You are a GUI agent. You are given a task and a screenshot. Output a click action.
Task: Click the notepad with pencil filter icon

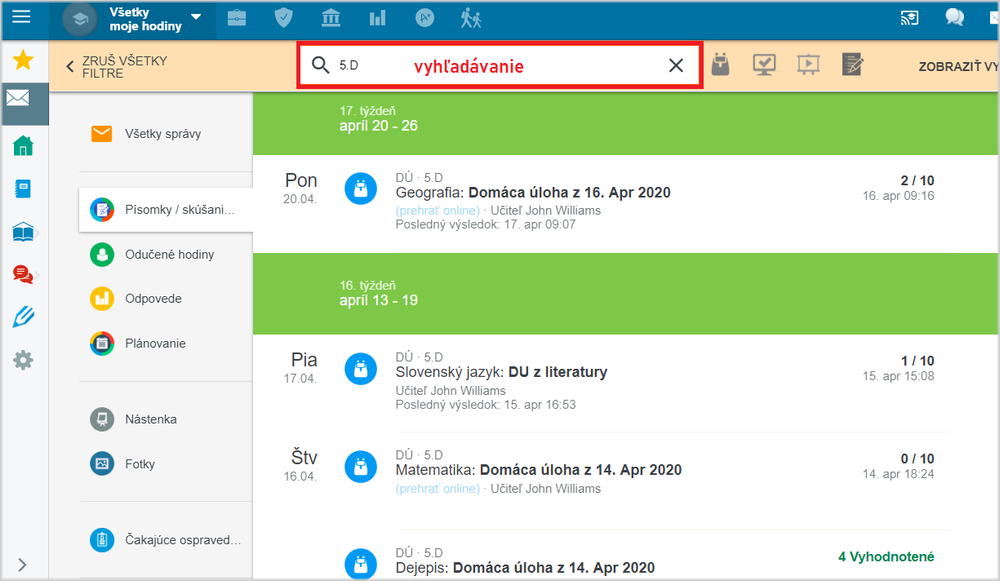(x=852, y=64)
